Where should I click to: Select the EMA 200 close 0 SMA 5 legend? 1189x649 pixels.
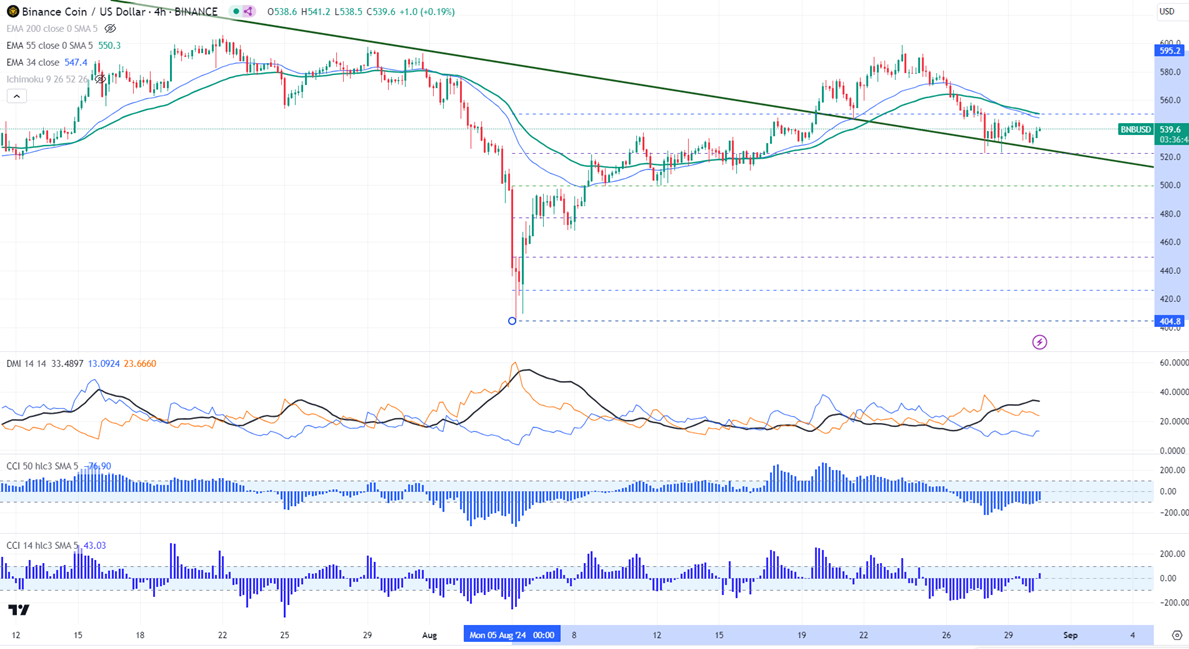pyautogui.click(x=52, y=28)
